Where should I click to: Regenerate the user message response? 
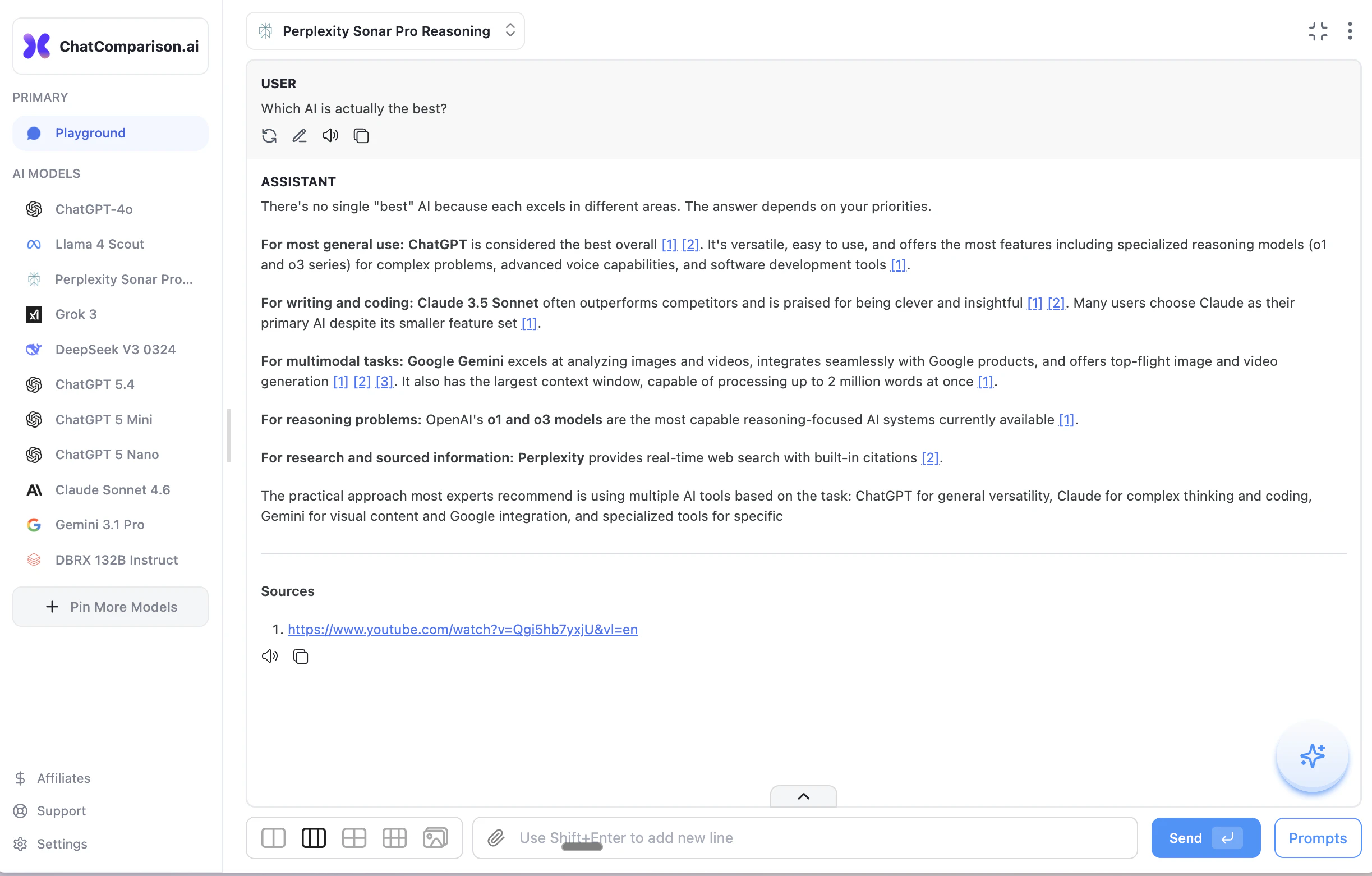(269, 136)
